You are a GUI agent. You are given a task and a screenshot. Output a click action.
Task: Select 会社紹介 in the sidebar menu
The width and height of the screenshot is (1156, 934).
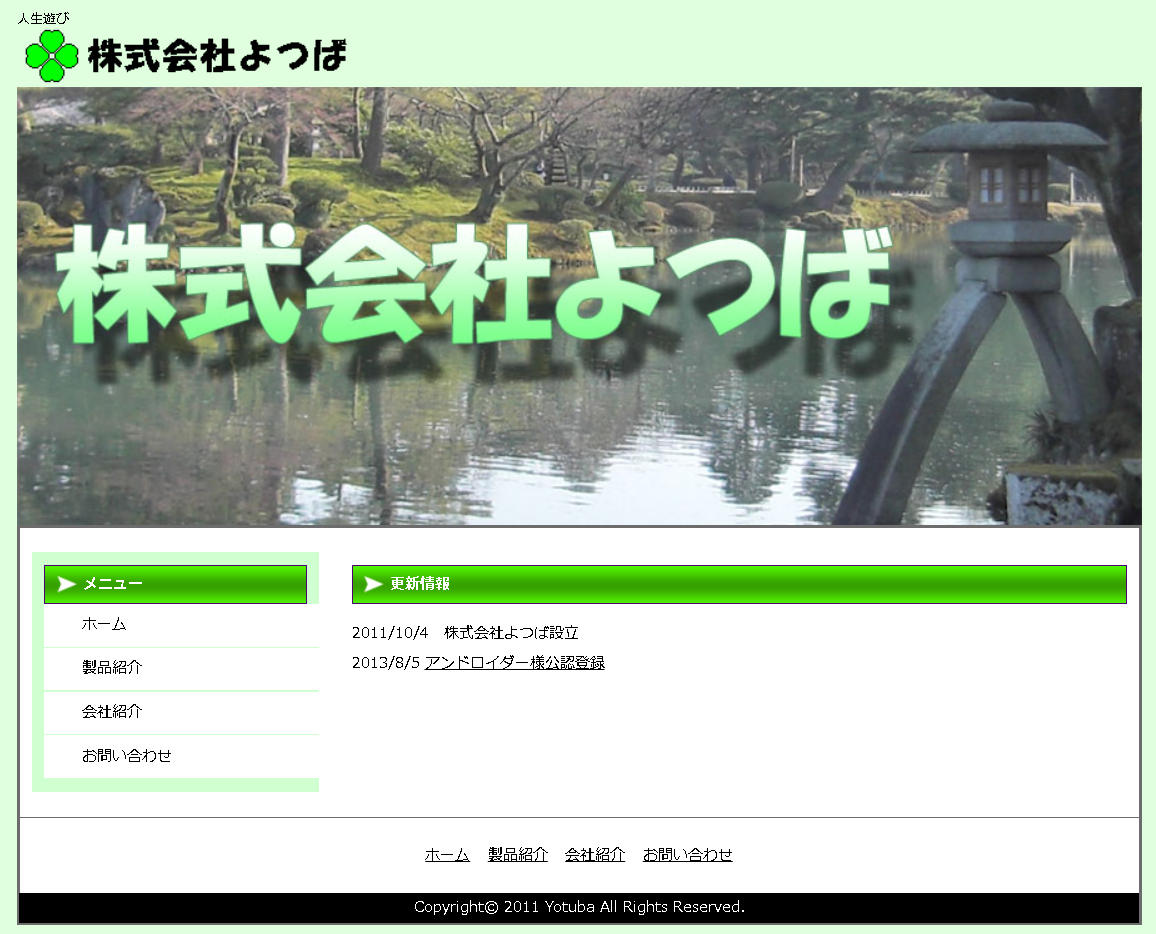[x=112, y=712]
